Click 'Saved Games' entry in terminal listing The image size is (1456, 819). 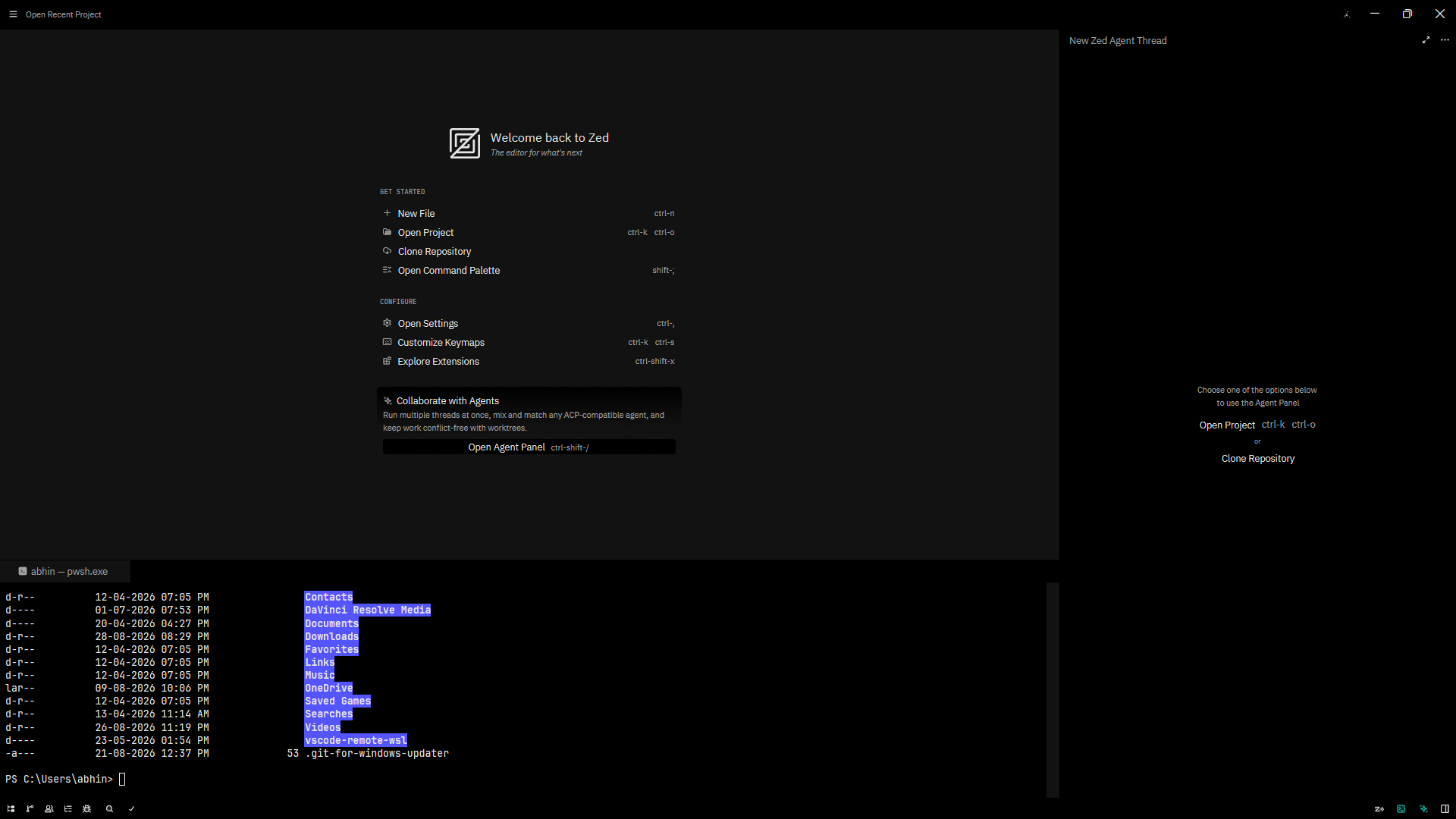click(338, 701)
